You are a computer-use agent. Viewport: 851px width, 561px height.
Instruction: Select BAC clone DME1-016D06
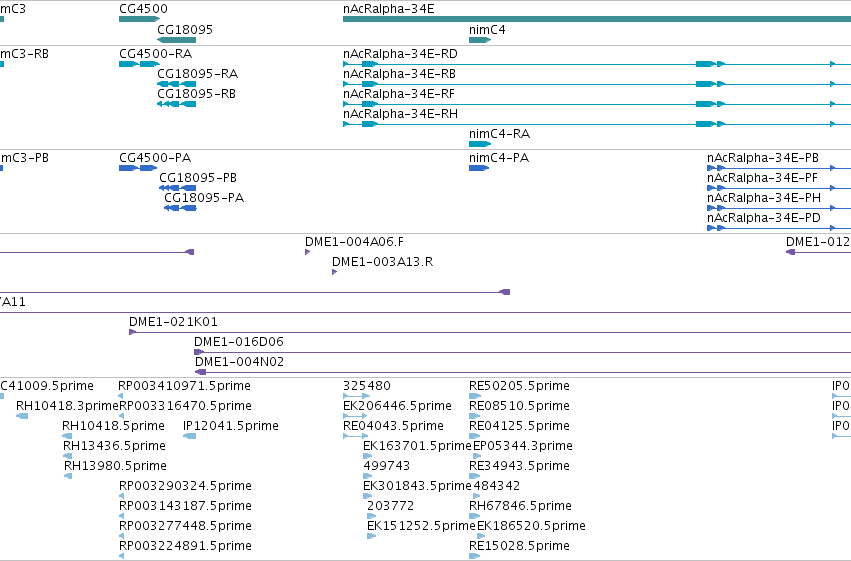pyautogui.click(x=523, y=353)
